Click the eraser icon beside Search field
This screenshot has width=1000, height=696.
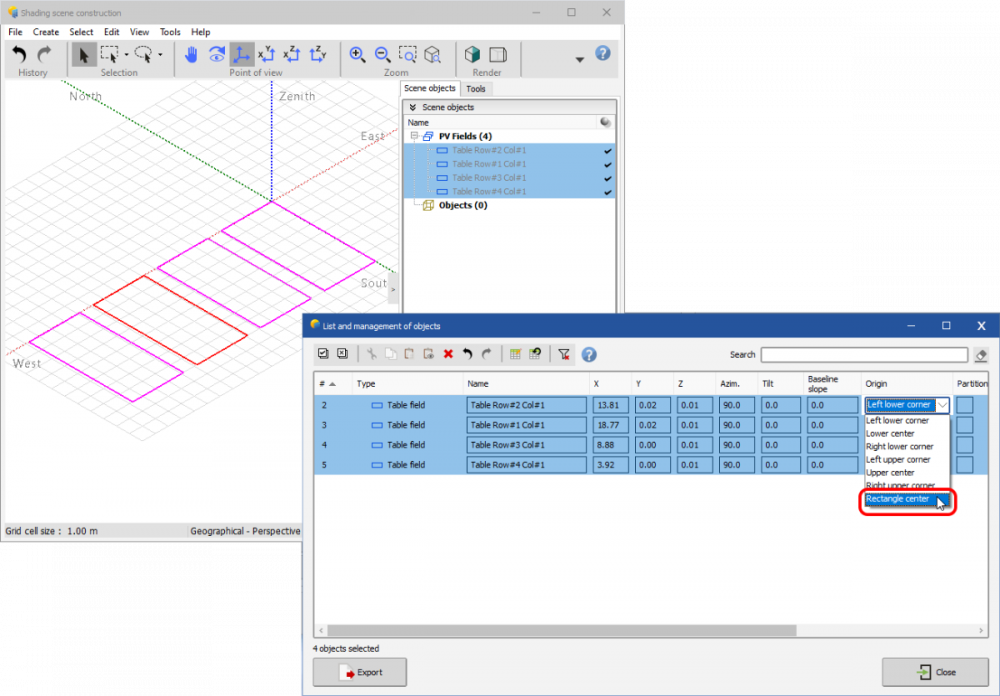tap(981, 355)
